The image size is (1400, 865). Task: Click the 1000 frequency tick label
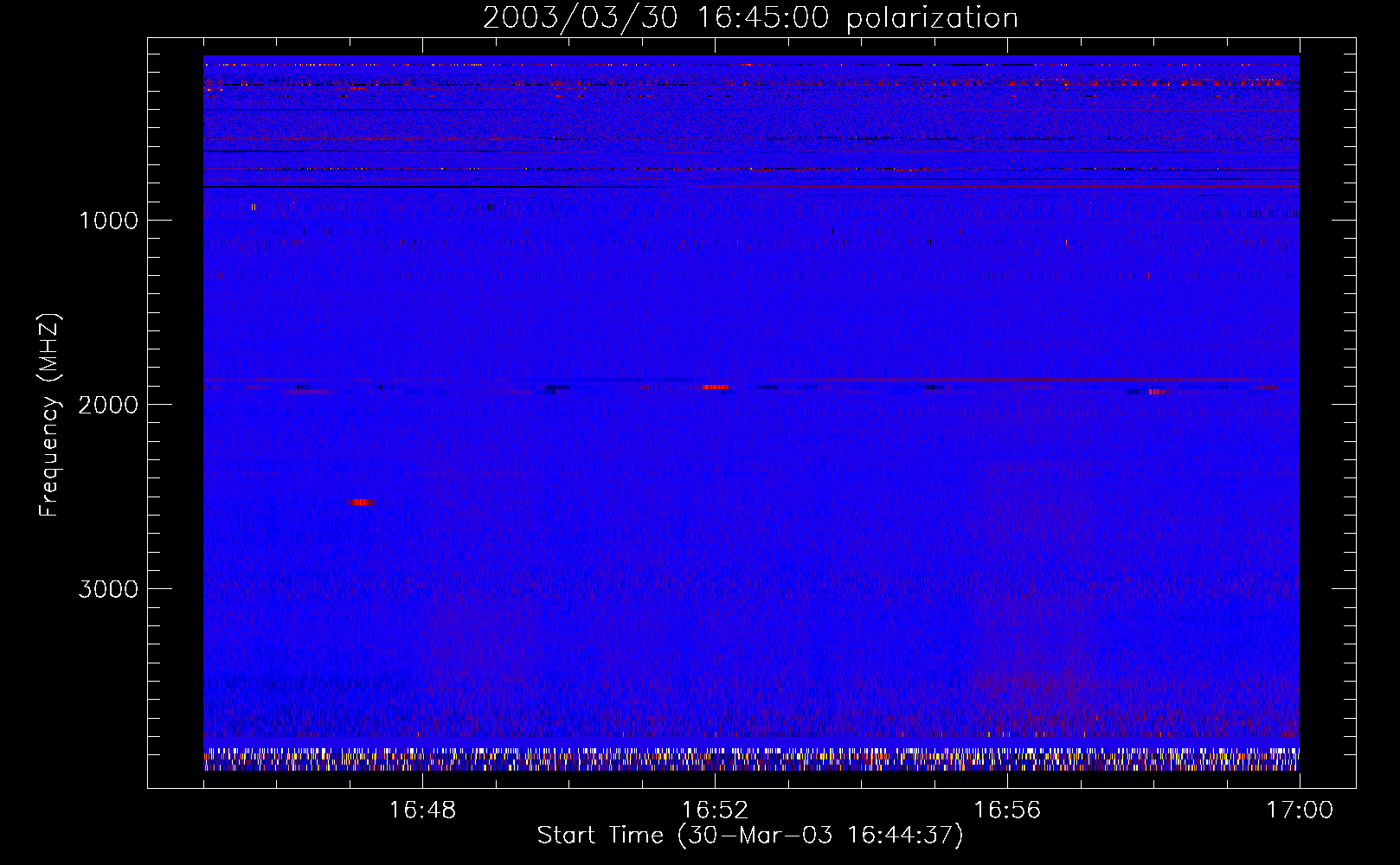108,221
